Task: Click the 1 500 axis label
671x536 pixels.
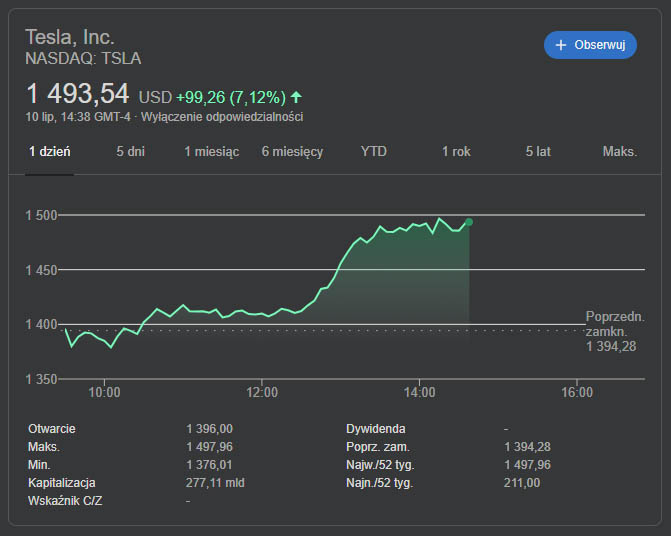Action: pyautogui.click(x=41, y=215)
